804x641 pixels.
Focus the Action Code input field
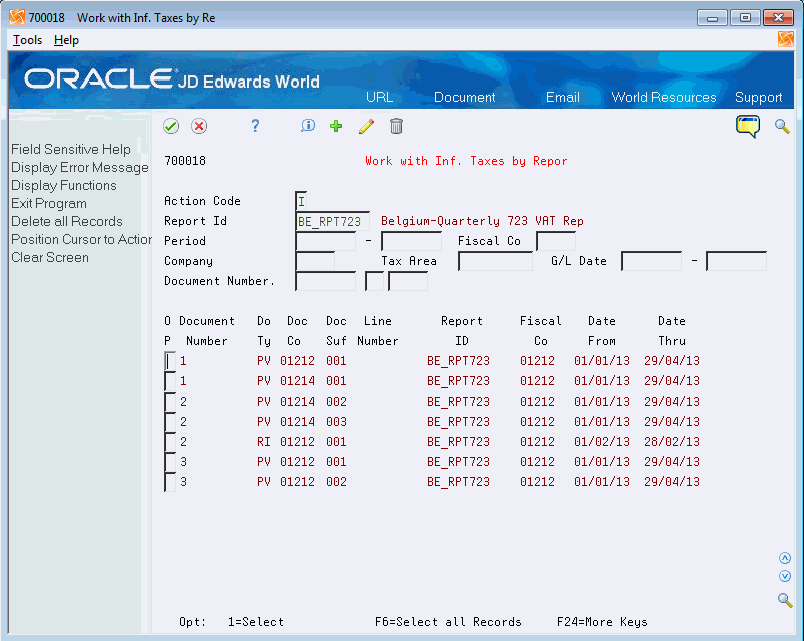(x=302, y=201)
